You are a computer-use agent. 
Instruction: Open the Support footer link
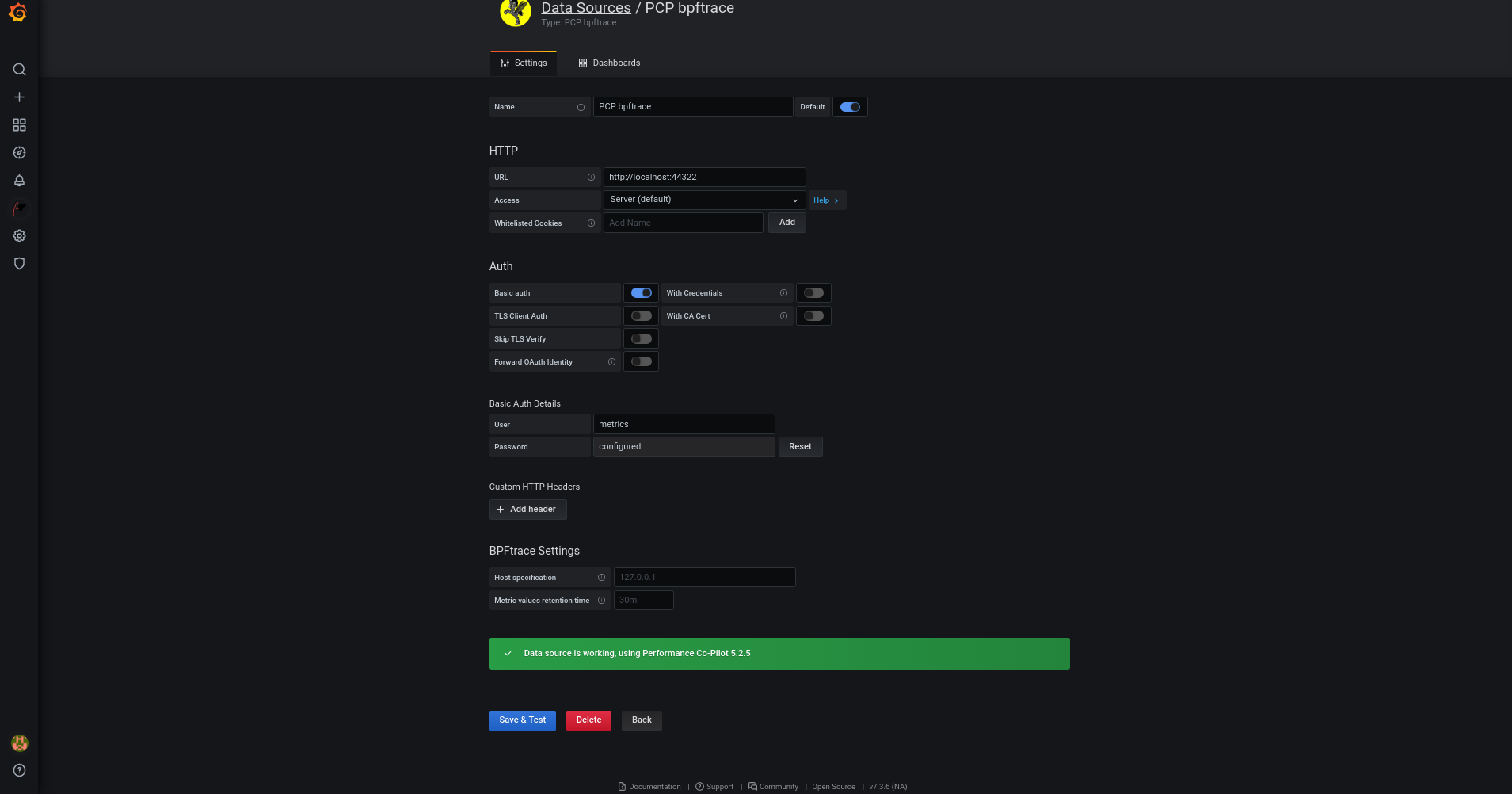pos(714,787)
